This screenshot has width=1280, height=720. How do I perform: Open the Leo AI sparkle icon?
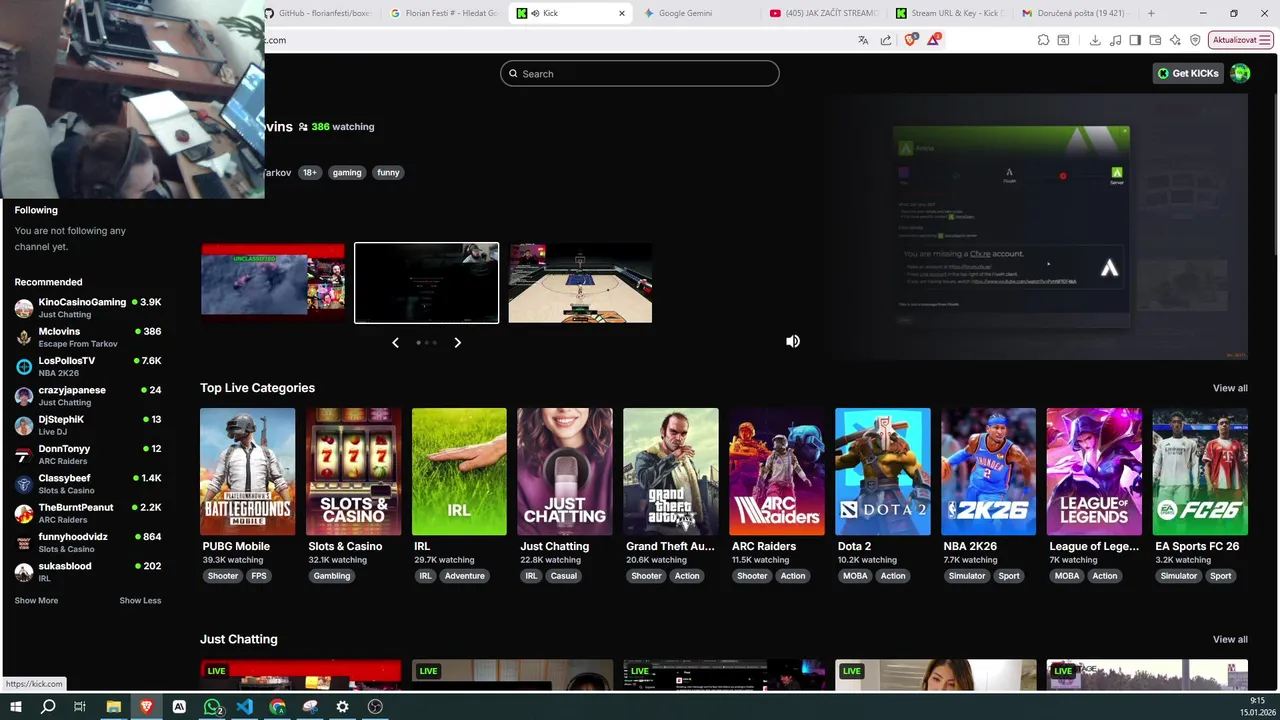pos(1175,40)
